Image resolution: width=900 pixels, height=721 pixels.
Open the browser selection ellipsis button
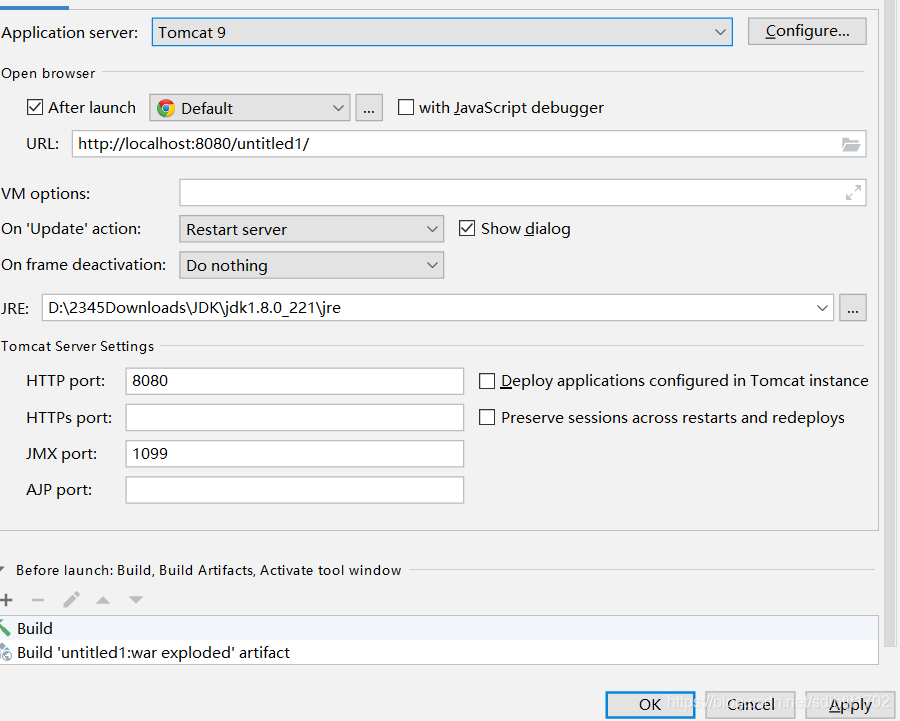tap(369, 107)
